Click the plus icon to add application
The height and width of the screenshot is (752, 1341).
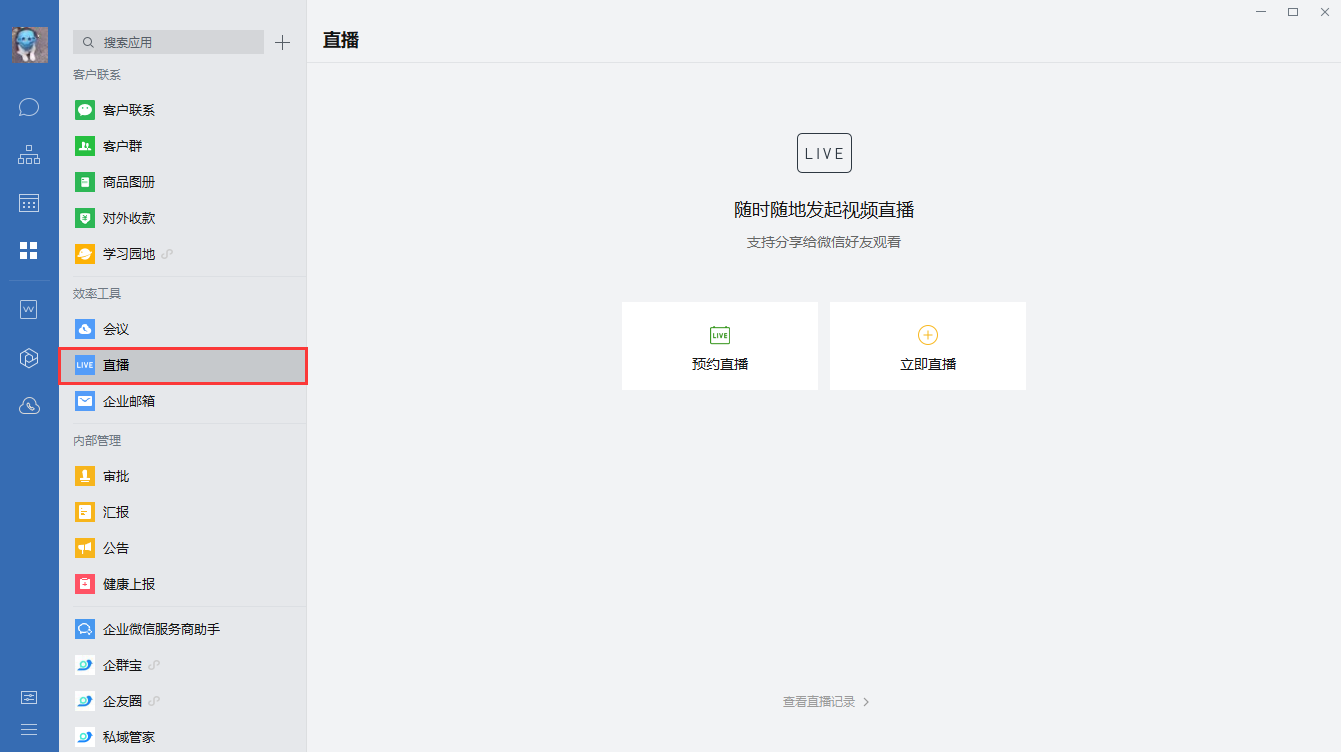pyautogui.click(x=283, y=42)
